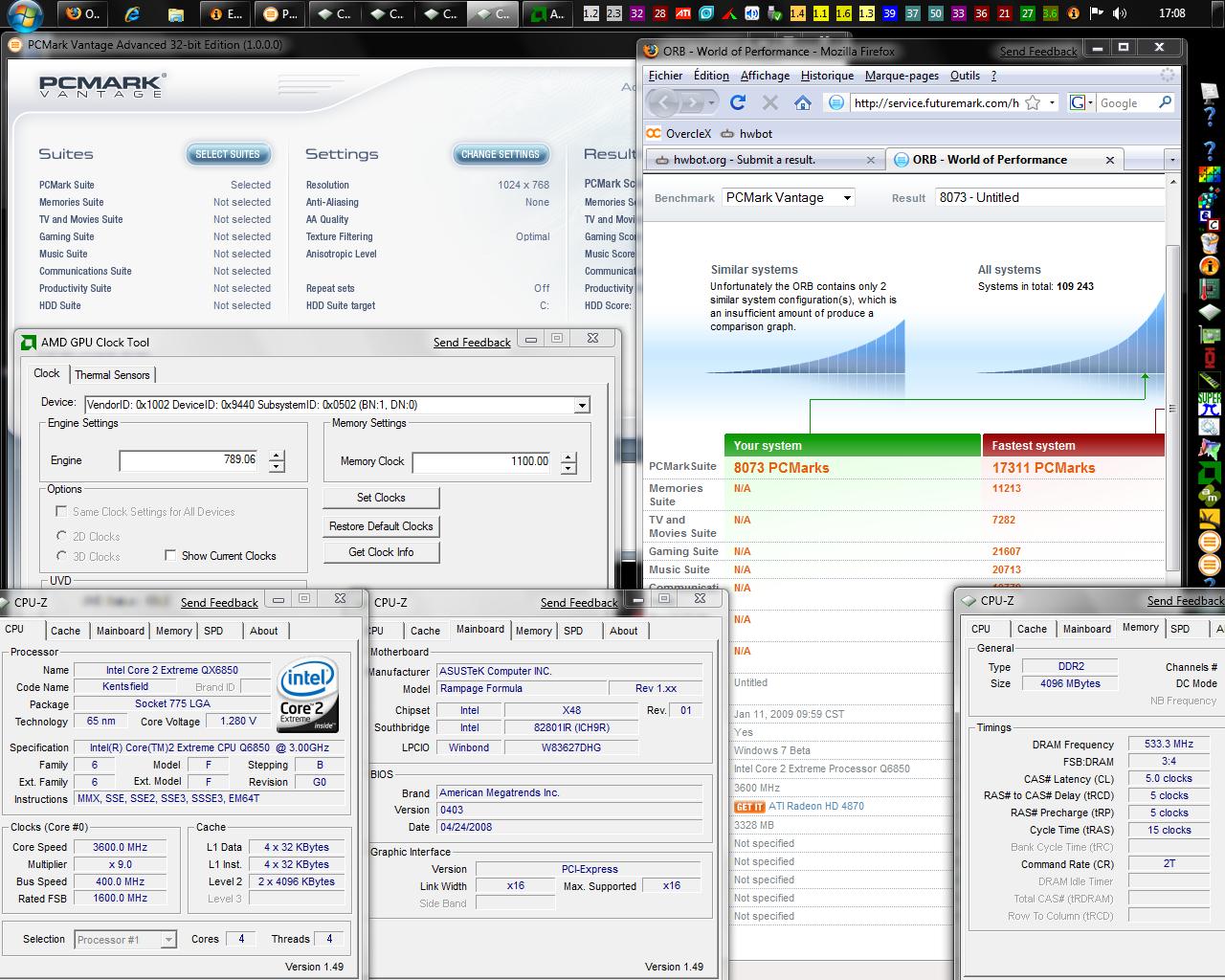This screenshot has height=980, width=1225.
Task: Open the Cache tab in the CPU-Z CPU window
Action: [x=65, y=631]
